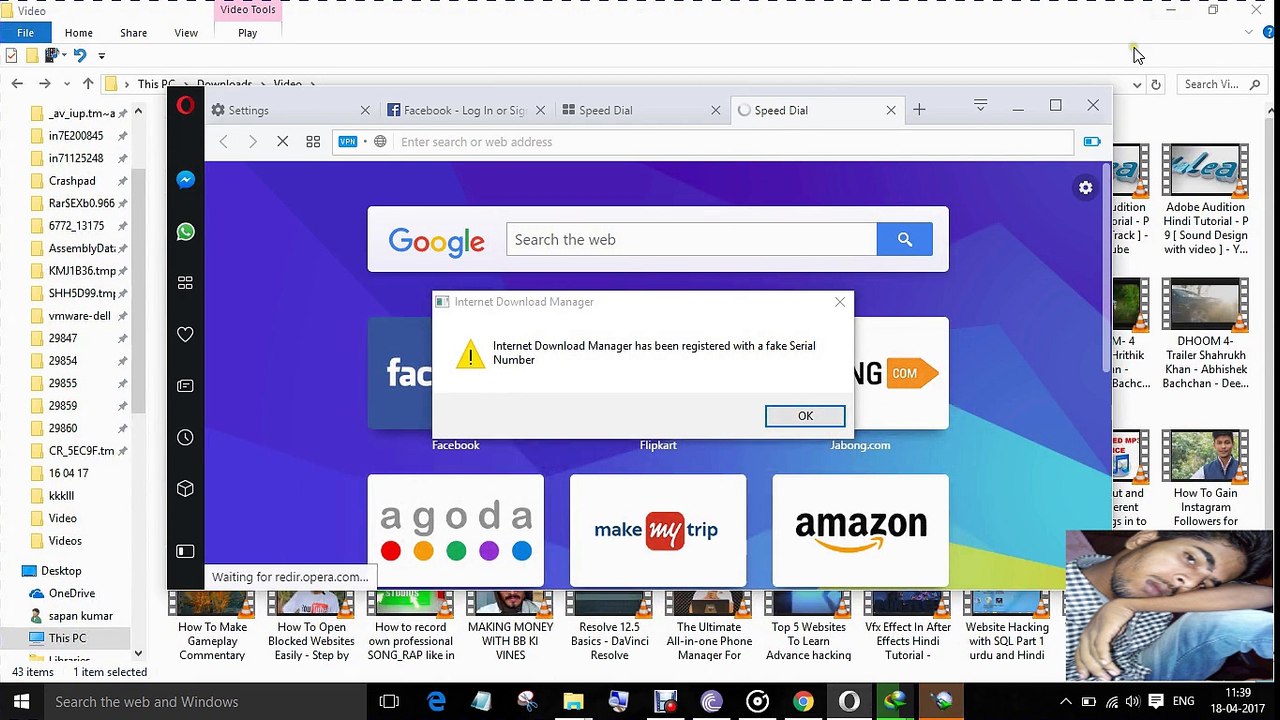Open Bookmarks heart icon in Opera sidebar

(185, 335)
